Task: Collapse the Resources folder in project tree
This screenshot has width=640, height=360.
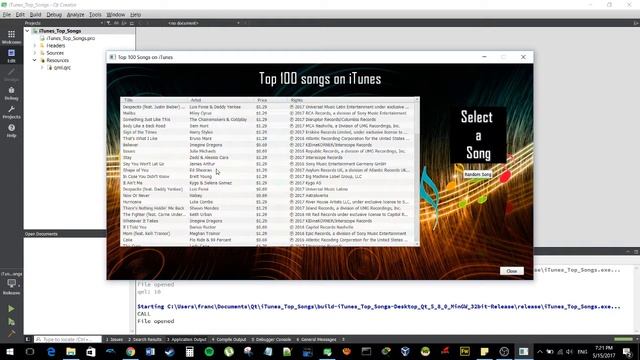Action: click(x=35, y=60)
